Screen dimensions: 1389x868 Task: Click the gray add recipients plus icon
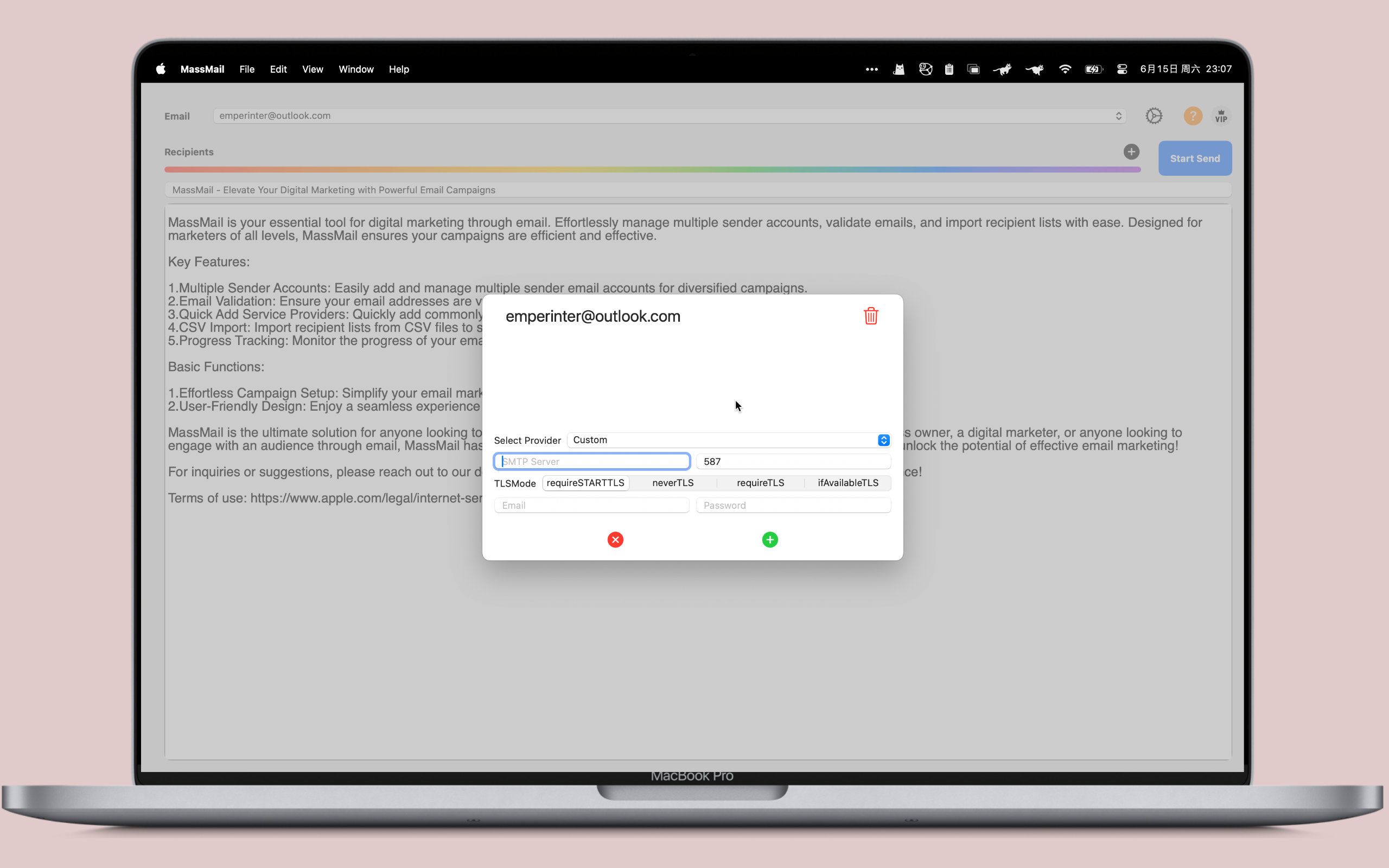pos(1131,152)
